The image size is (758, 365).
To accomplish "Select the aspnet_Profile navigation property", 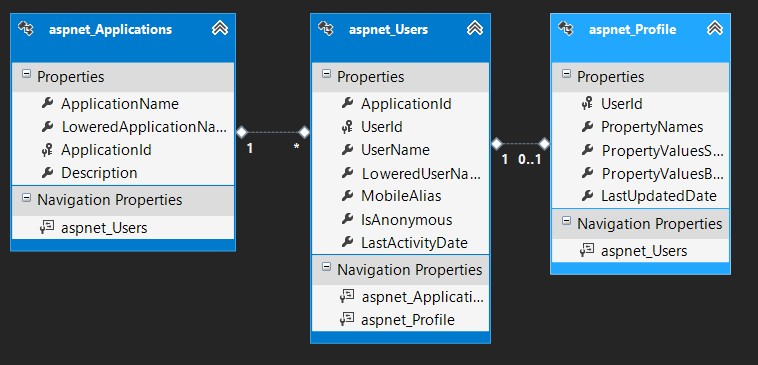I will click(408, 320).
